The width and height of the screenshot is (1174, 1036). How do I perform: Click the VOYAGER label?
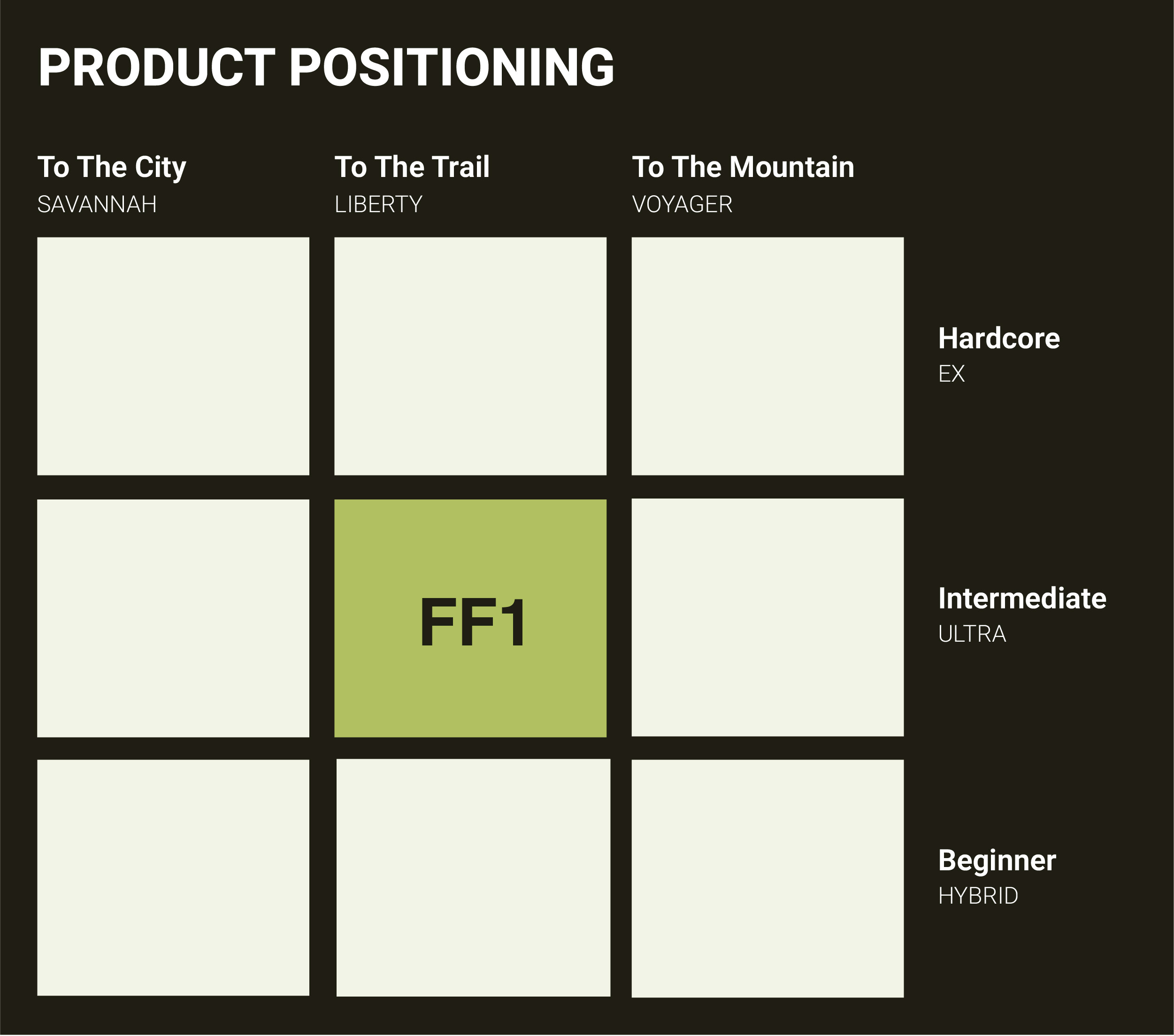(683, 205)
